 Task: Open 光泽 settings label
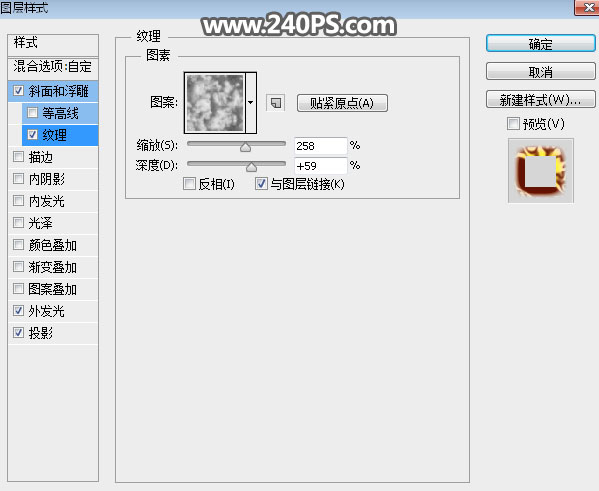[40, 223]
